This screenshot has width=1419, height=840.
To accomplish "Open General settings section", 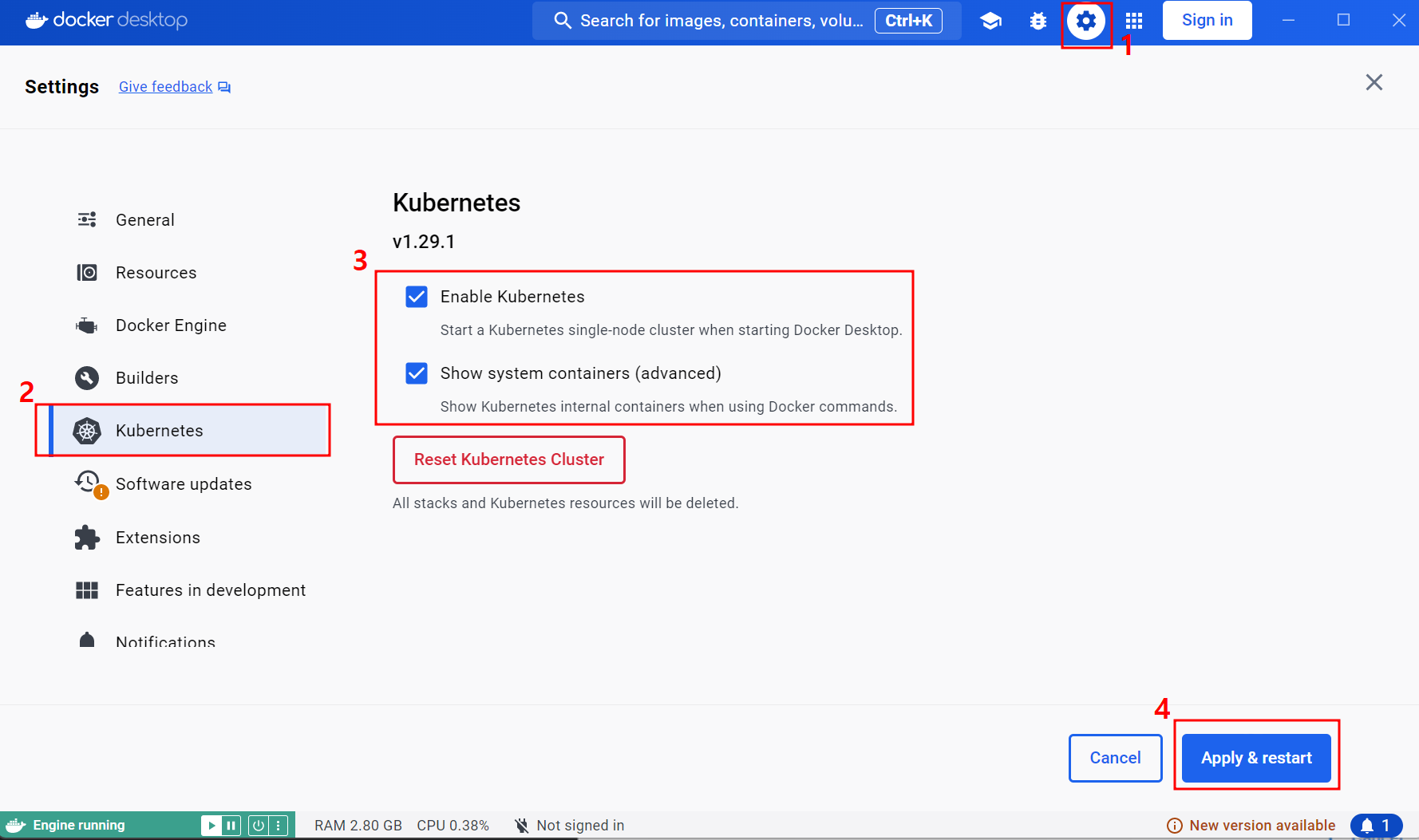I will [188, 219].
